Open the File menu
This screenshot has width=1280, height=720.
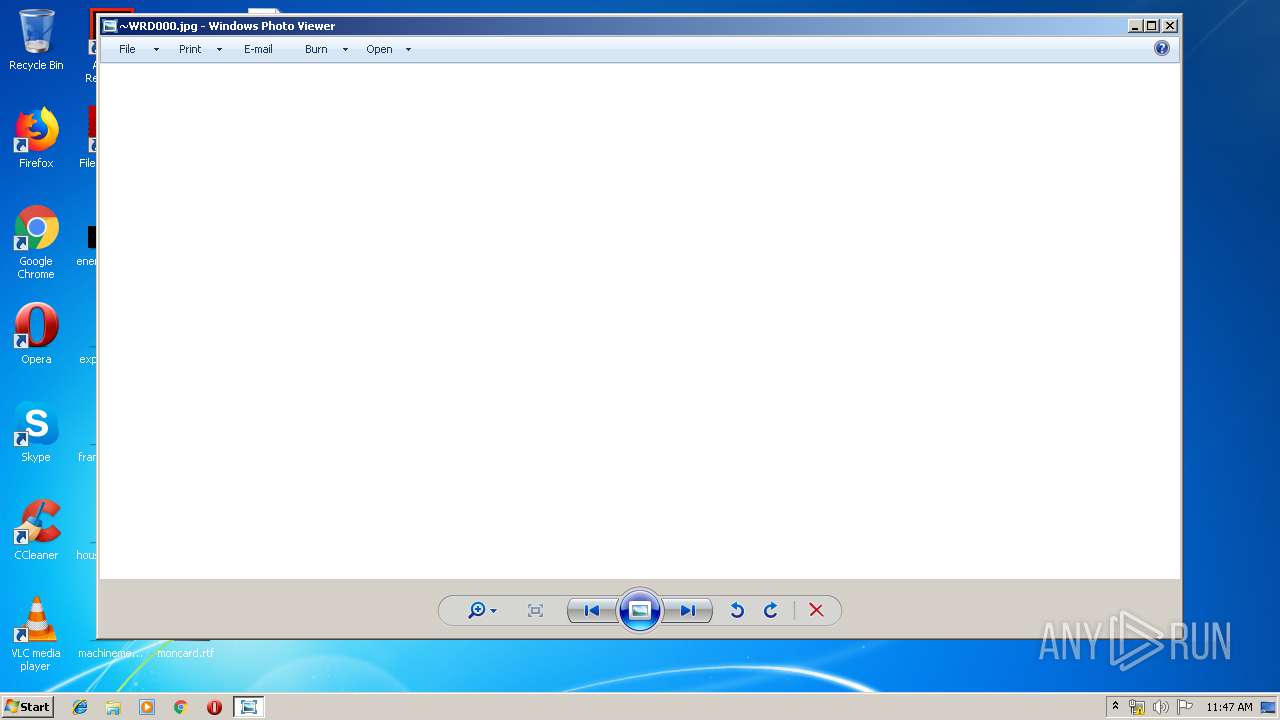pyautogui.click(x=127, y=49)
